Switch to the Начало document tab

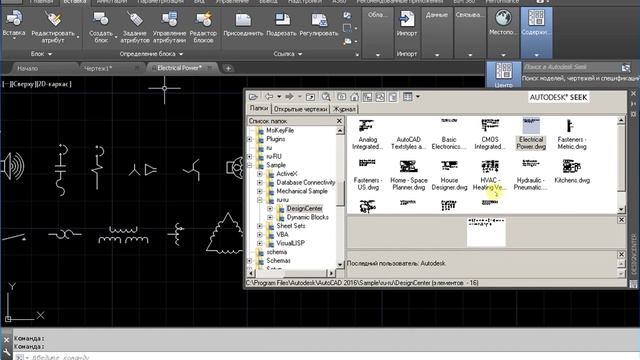tap(28, 68)
